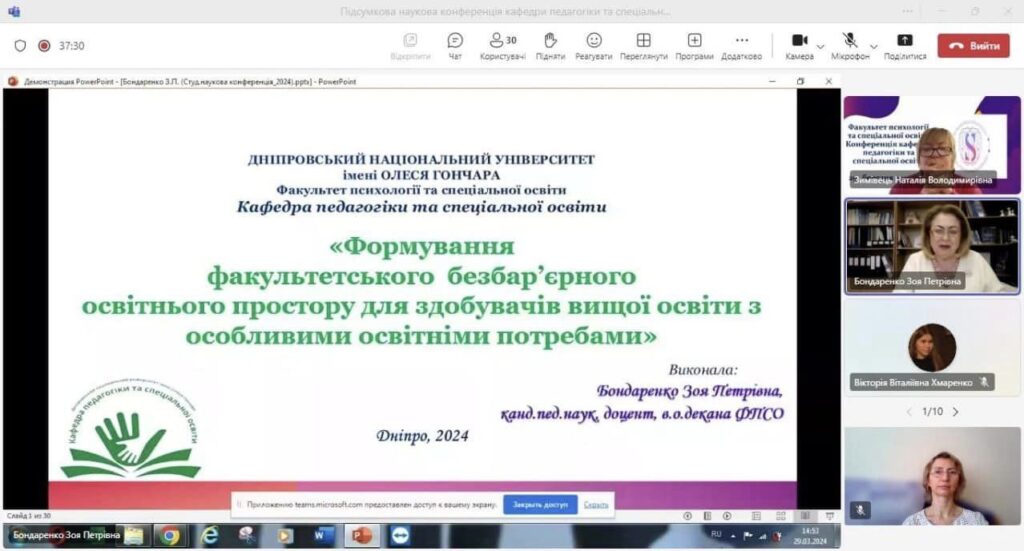Go to previous participants page
This screenshot has height=551, width=1024.
pyautogui.click(x=909, y=412)
